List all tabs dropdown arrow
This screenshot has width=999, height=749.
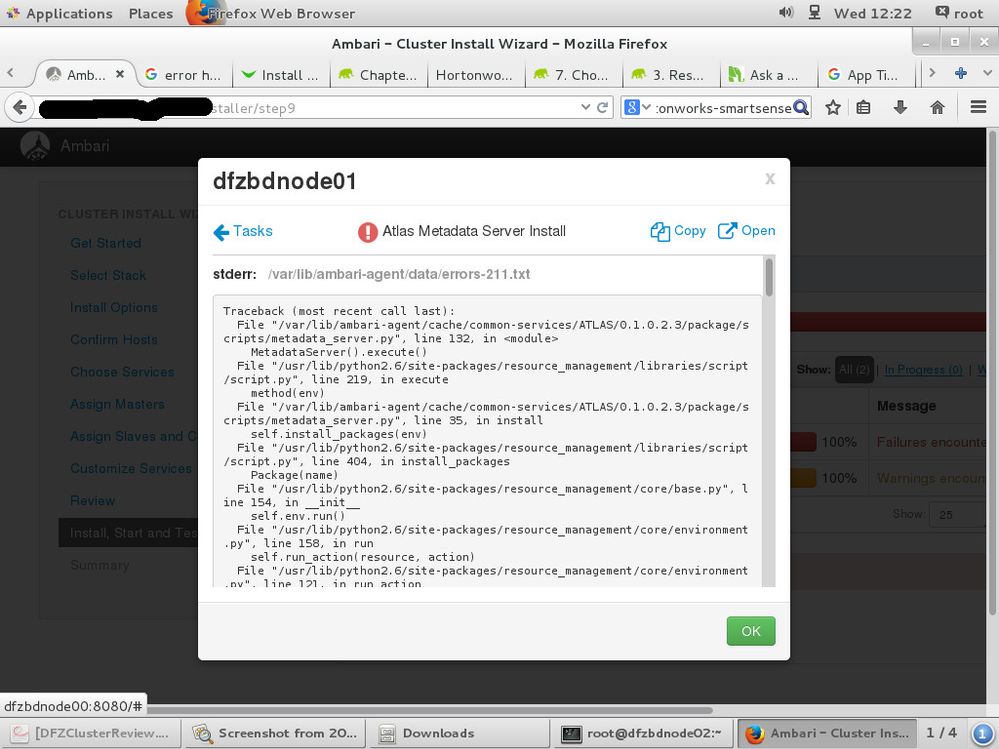[987, 73]
